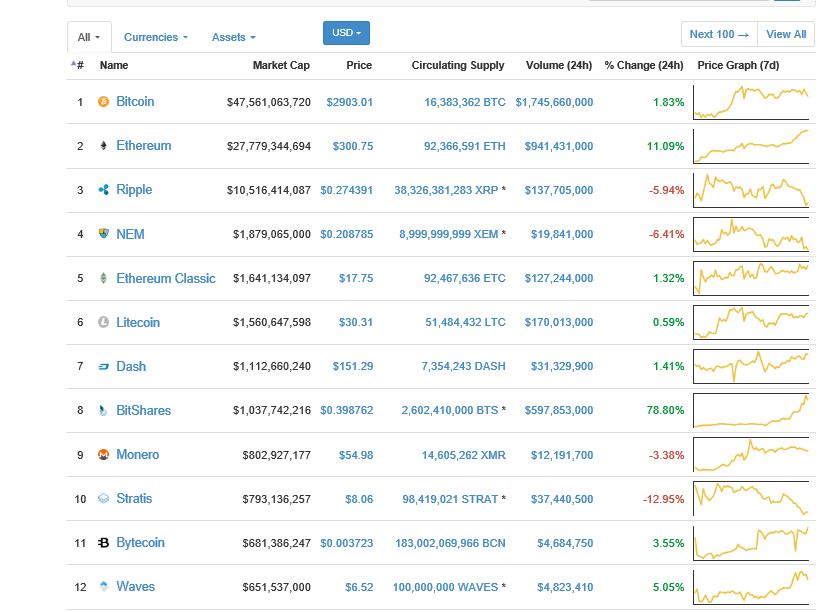Viewport: 831px width, 612px height.
Task: Click supply 183,002,069,966 BCN
Action: click(450, 543)
